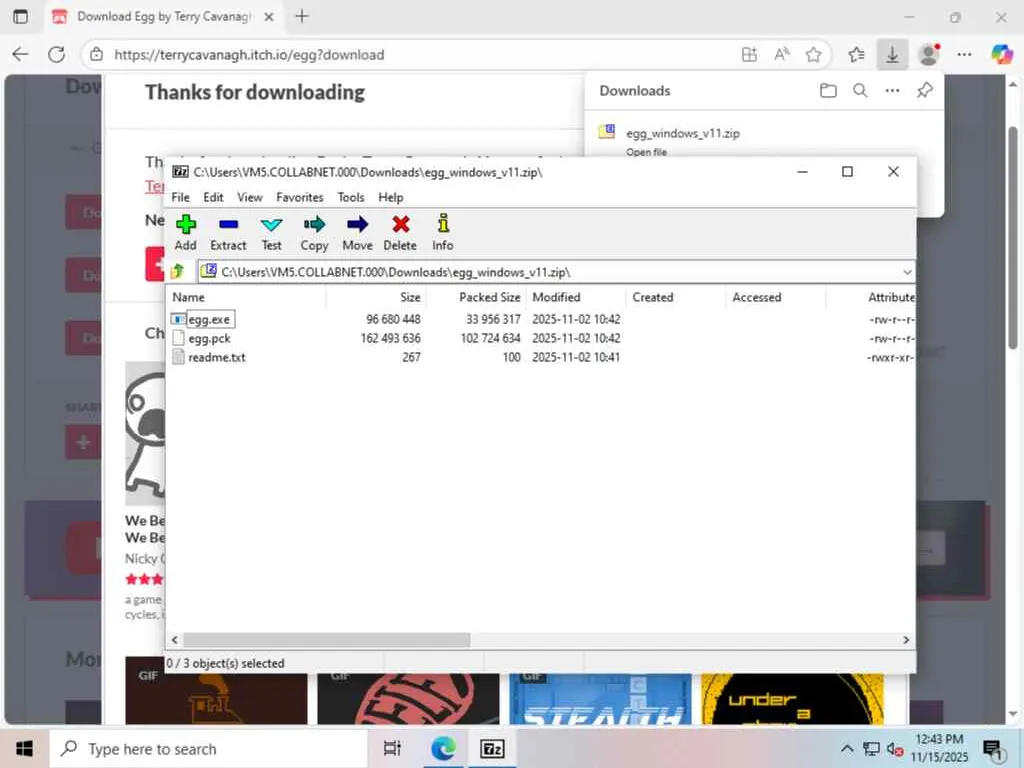Screen dimensions: 1024x768
Task: Open Edge profile avatar
Action: [x=928, y=55]
